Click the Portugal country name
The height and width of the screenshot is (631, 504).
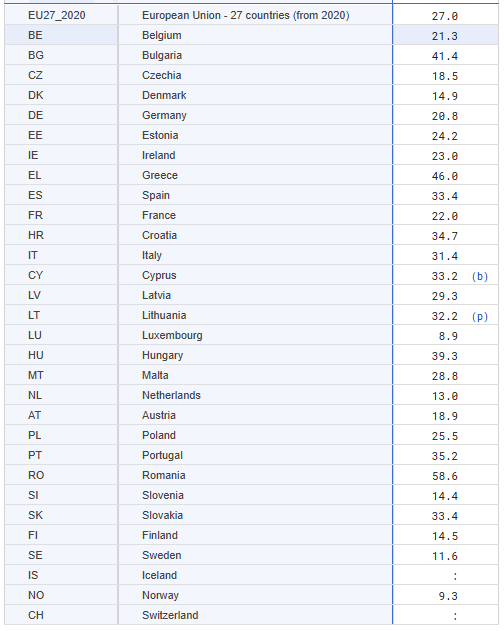click(x=162, y=455)
